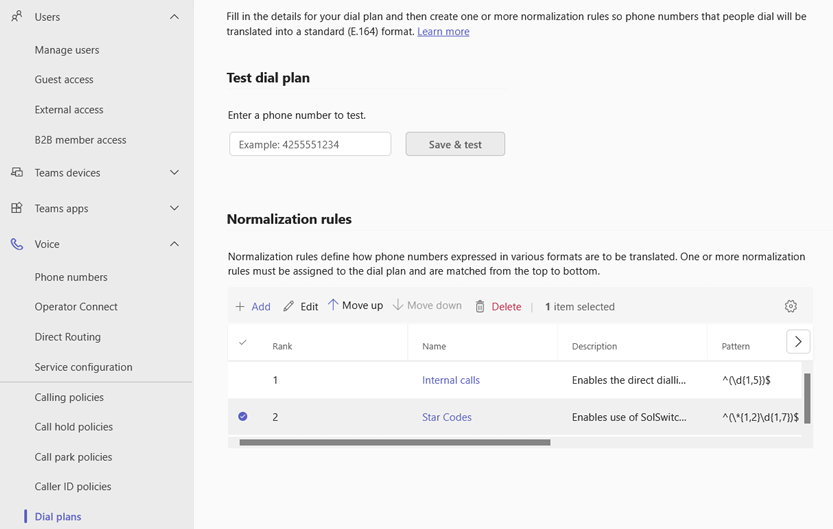Image resolution: width=833 pixels, height=529 pixels.
Task: Open Call hold policies
Action: tap(74, 427)
